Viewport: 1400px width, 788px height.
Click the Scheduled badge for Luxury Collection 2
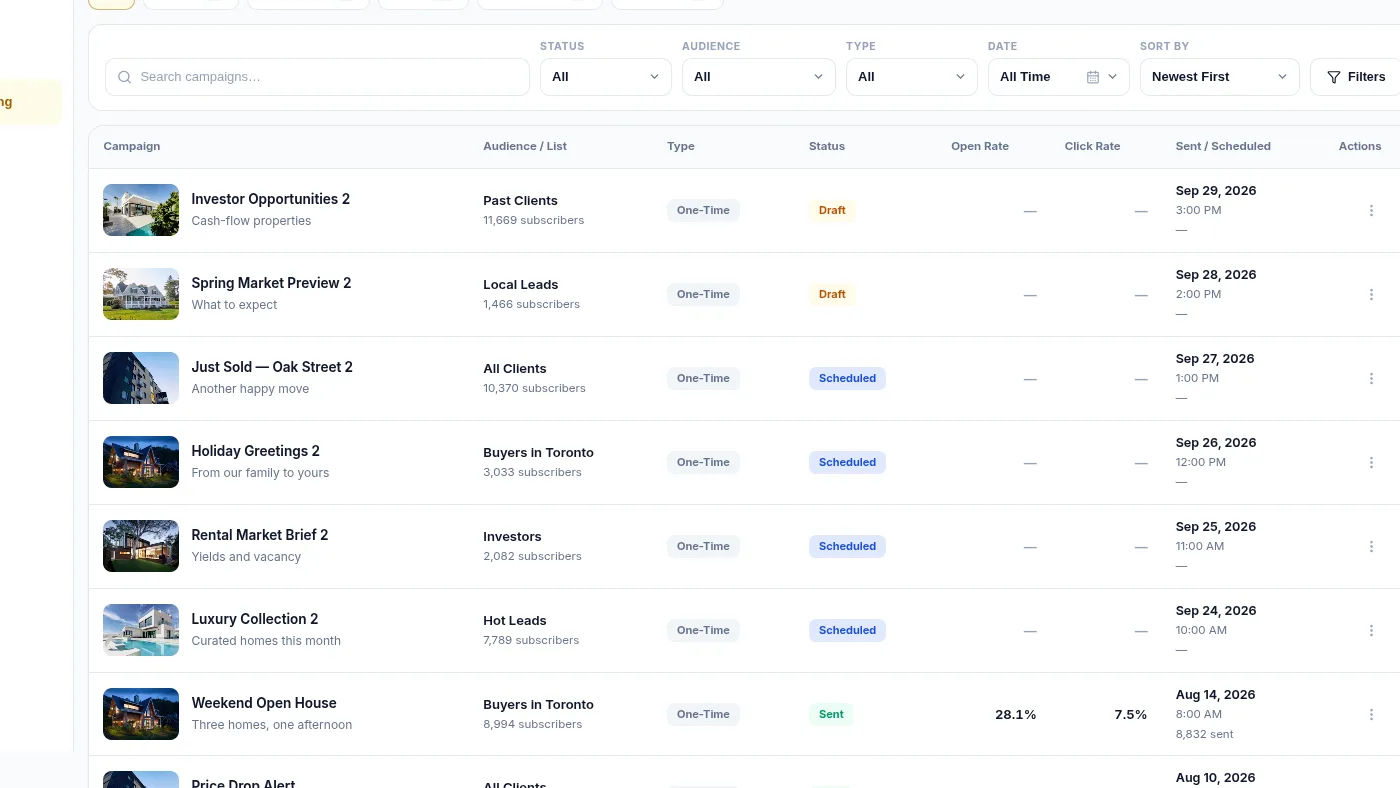coord(847,630)
